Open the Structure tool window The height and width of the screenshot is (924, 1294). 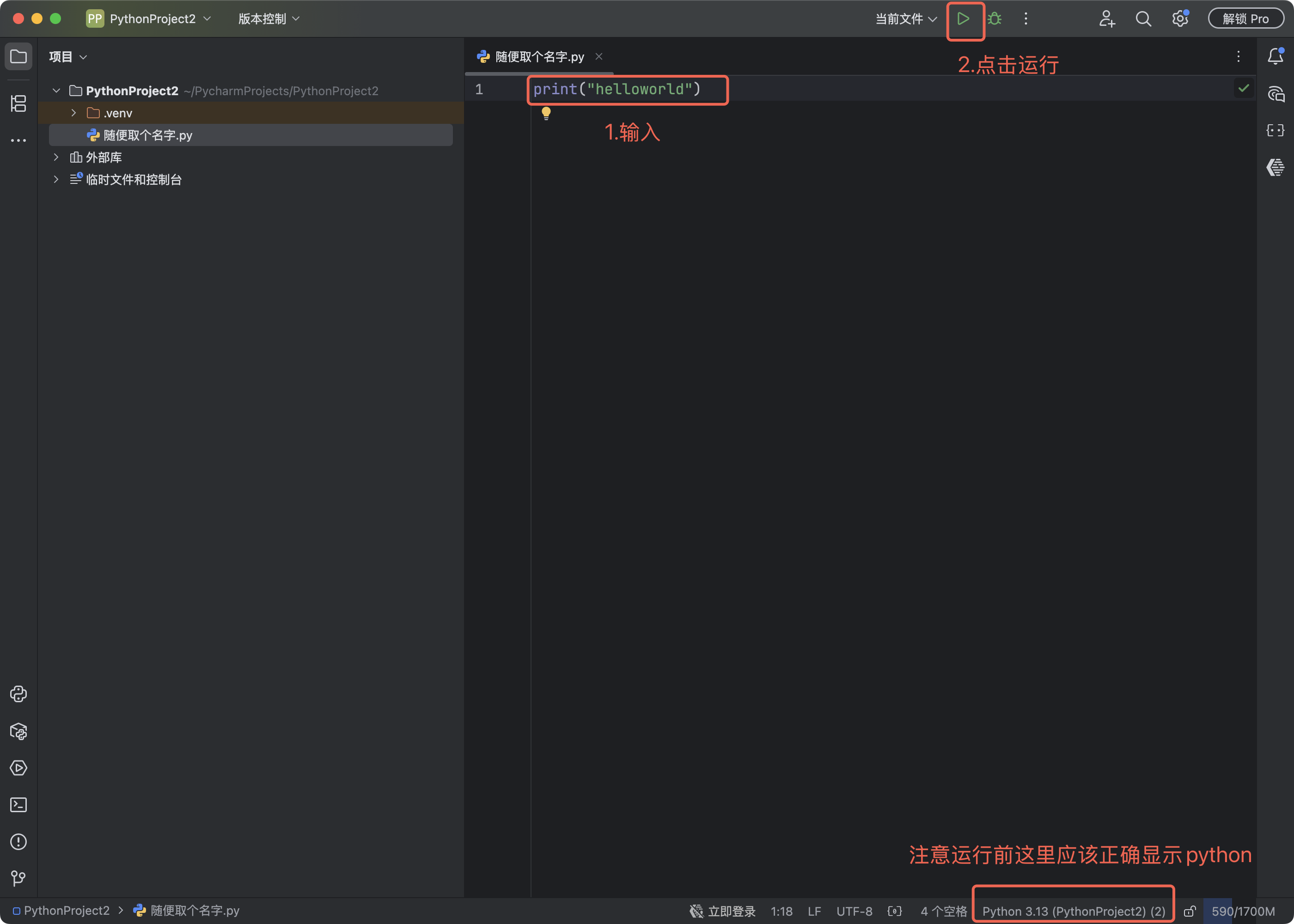coord(18,103)
